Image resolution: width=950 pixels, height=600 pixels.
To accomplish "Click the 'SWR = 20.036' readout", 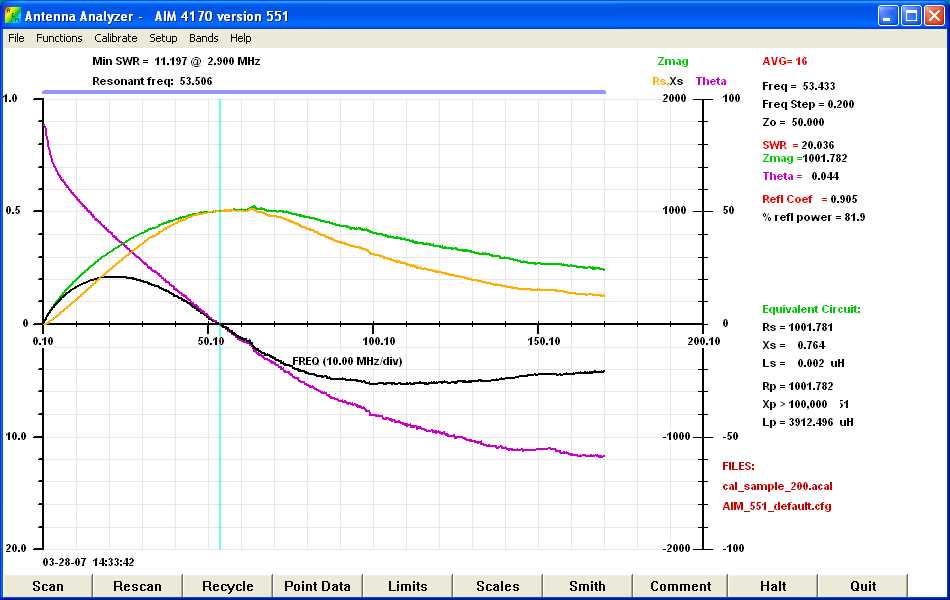I will coord(798,145).
